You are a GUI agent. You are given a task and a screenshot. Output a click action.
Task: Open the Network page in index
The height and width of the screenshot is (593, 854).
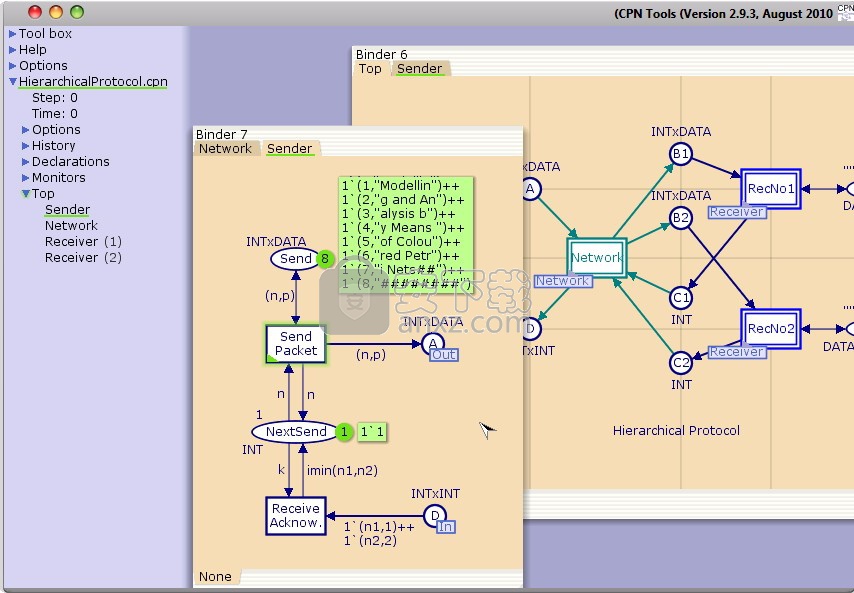coord(71,225)
